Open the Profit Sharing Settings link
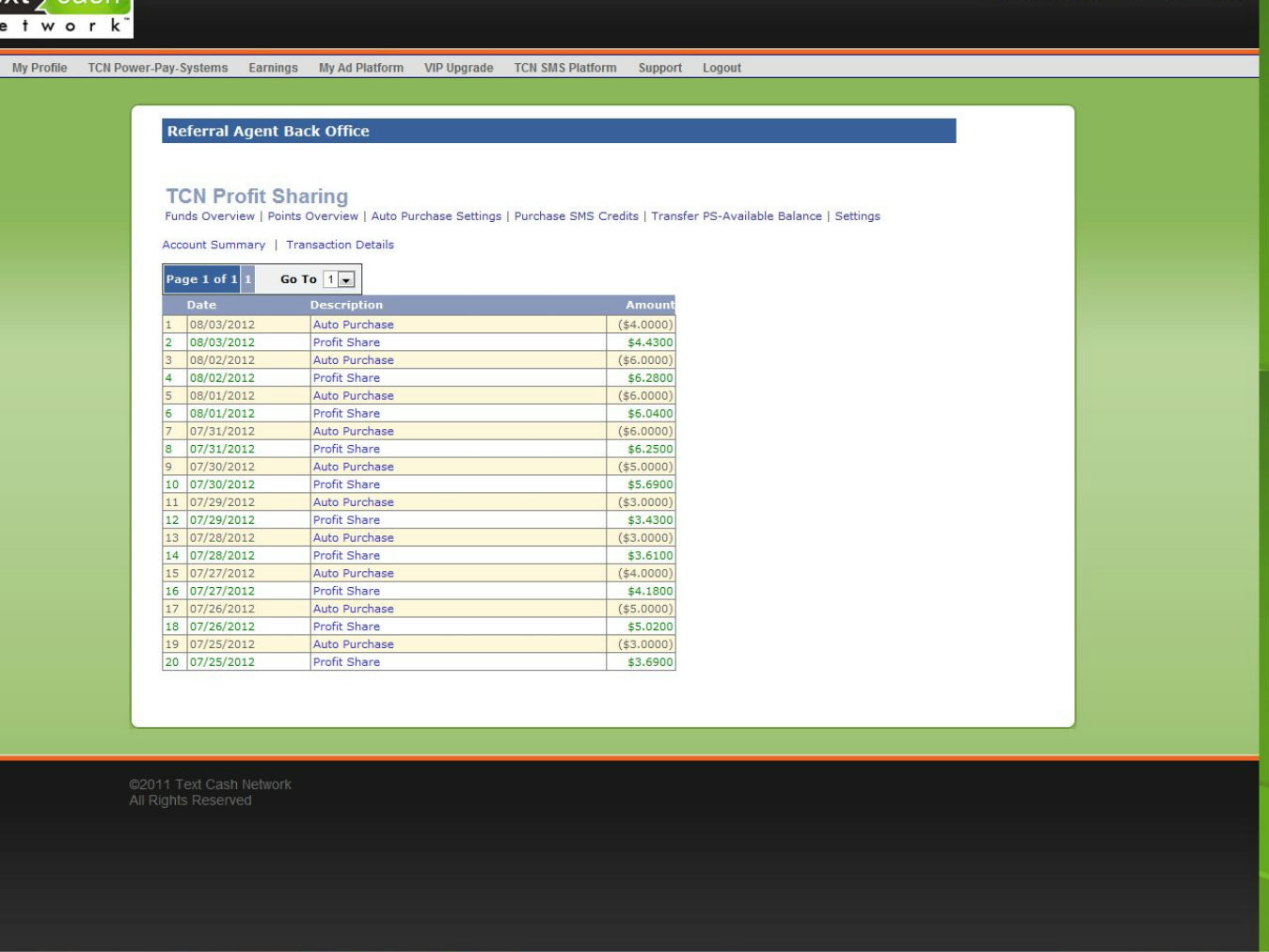This screenshot has height=952, width=1269. coord(857,216)
